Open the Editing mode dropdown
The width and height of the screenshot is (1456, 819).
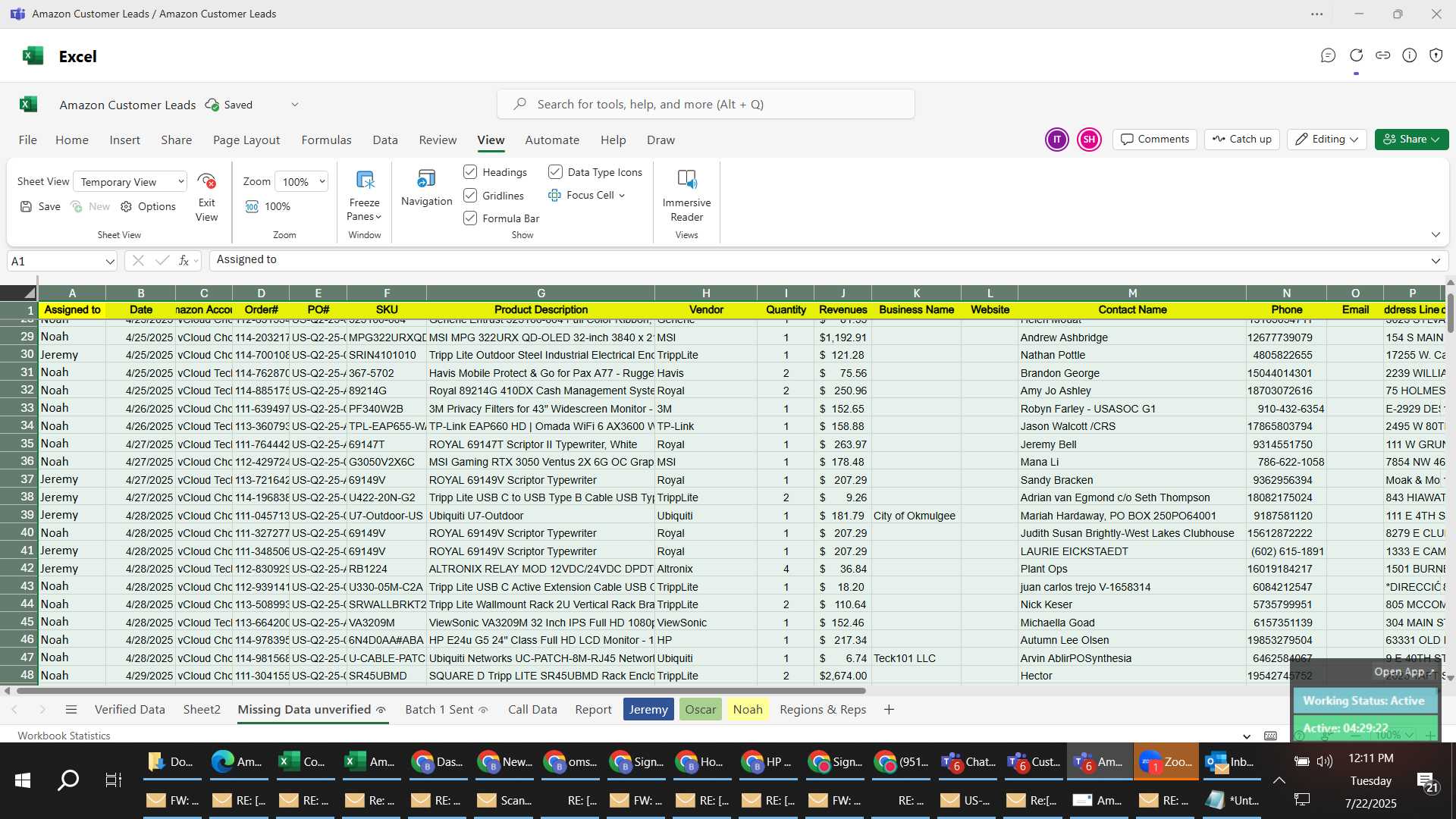click(1327, 140)
